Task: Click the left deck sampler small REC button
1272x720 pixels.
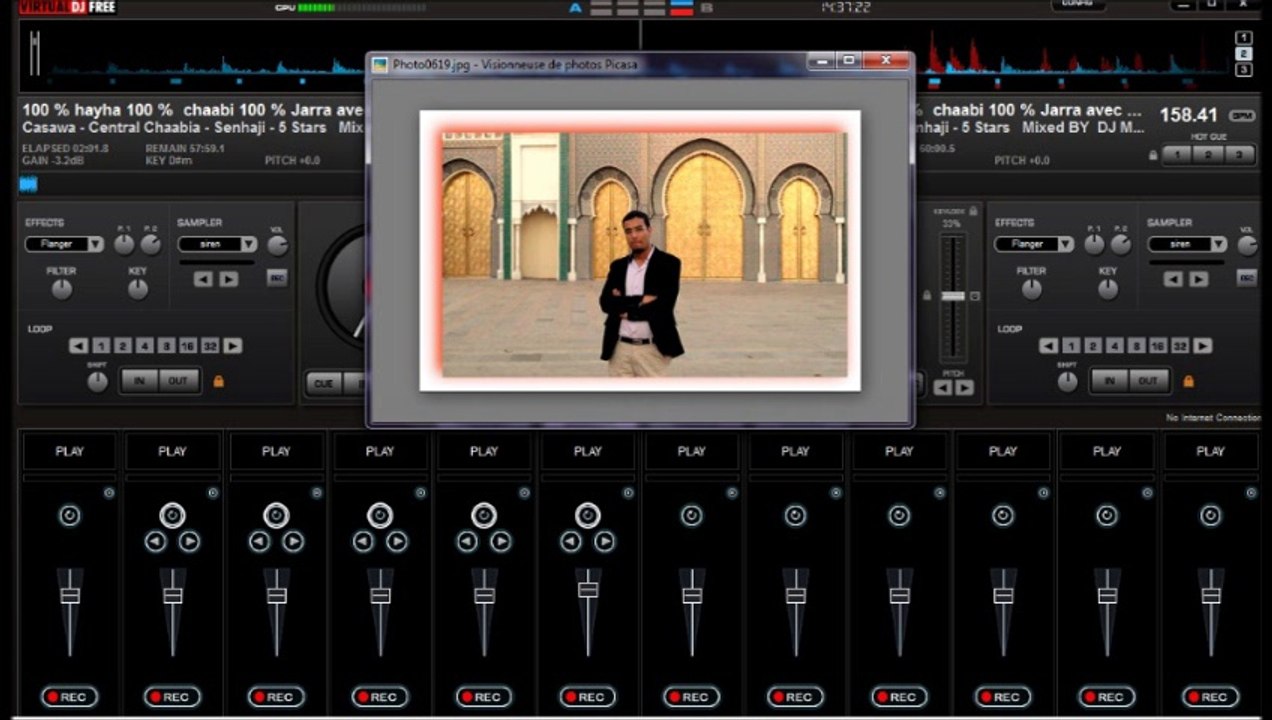Action: click(x=277, y=278)
